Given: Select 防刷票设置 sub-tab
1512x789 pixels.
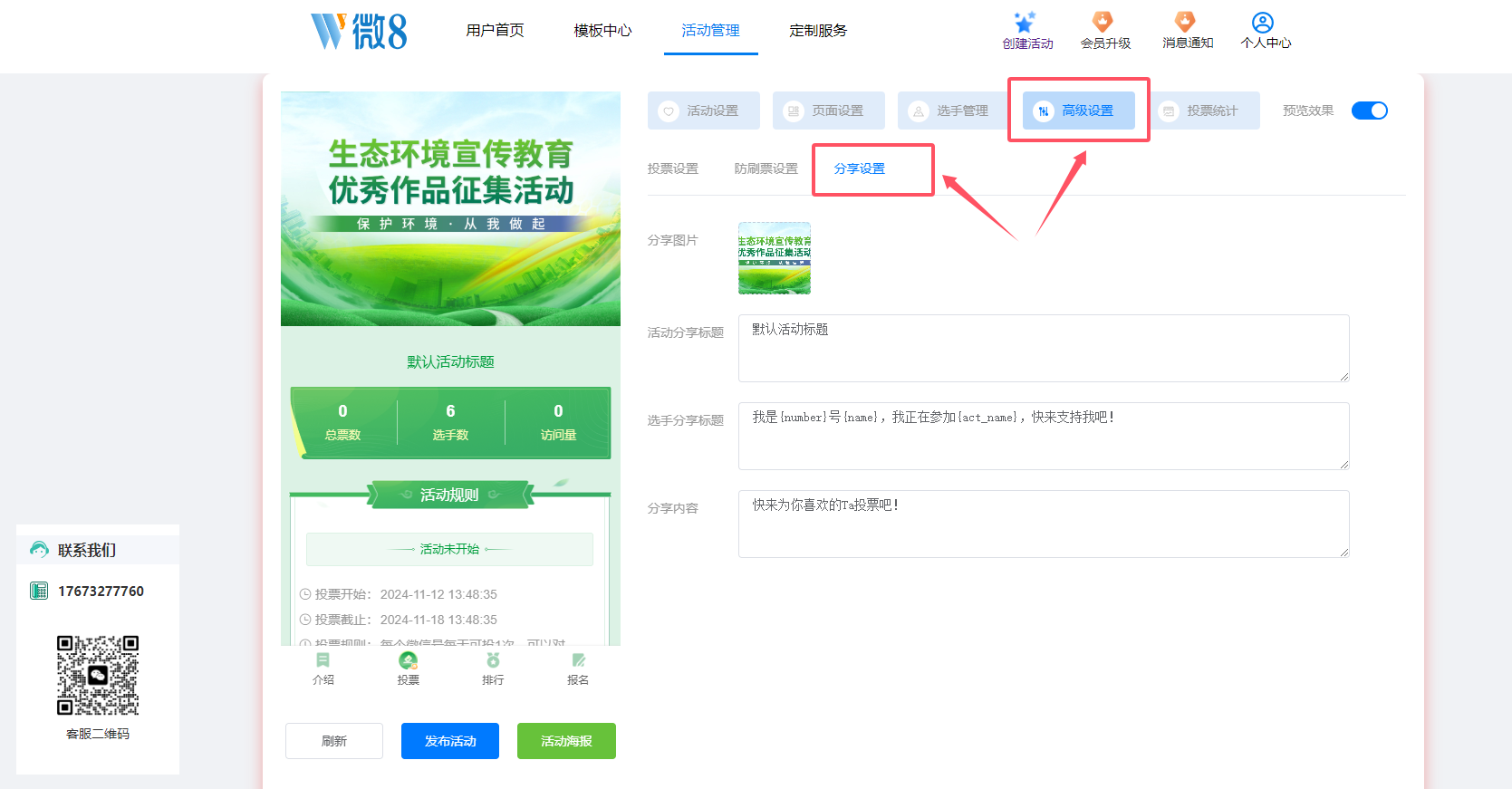Looking at the screenshot, I should pyautogui.click(x=766, y=168).
